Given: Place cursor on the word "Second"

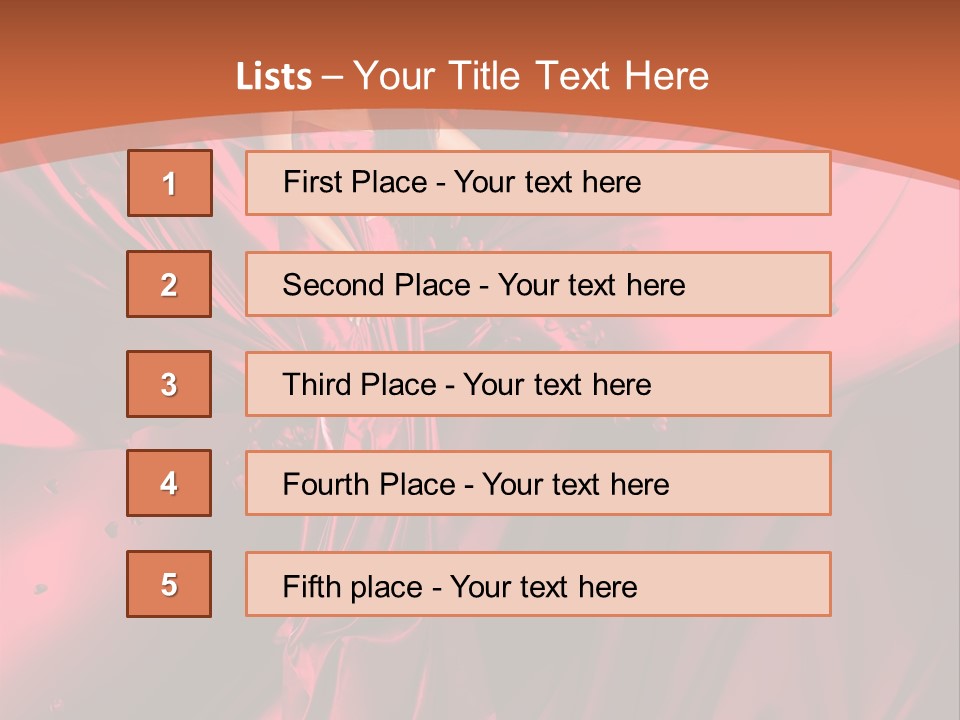Looking at the screenshot, I should [x=332, y=285].
